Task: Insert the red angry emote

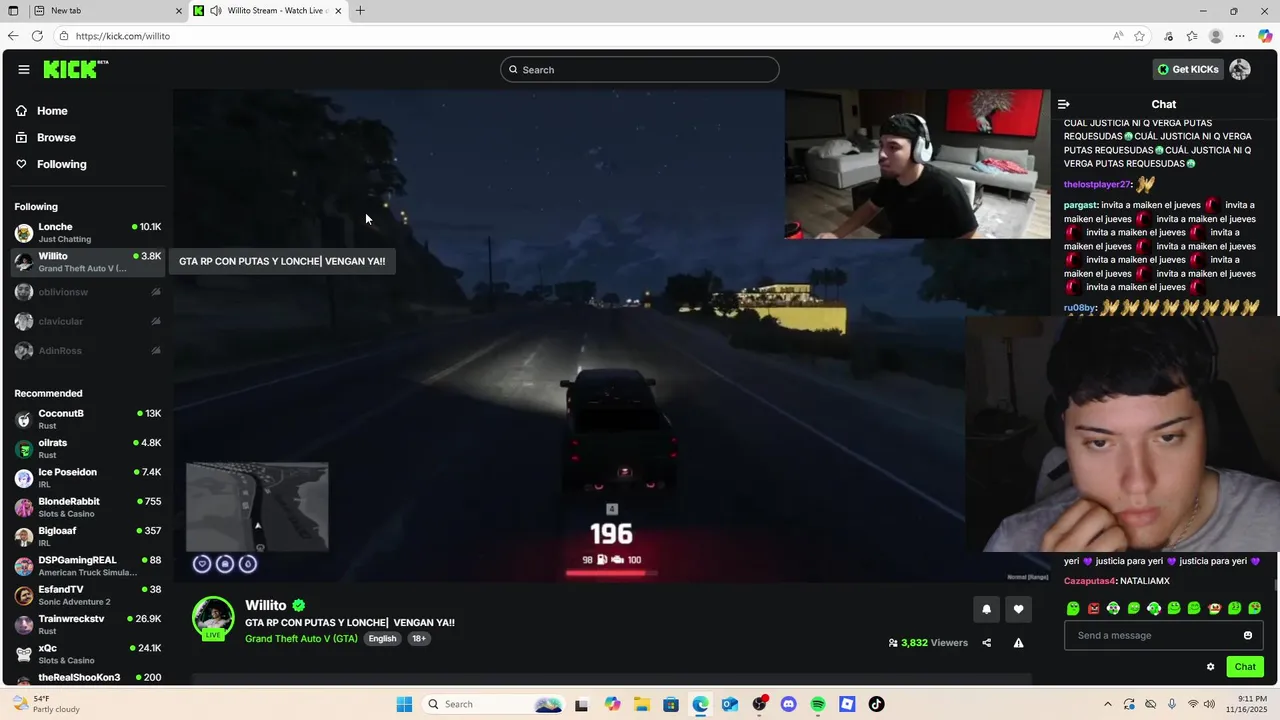Action: coord(1093,608)
